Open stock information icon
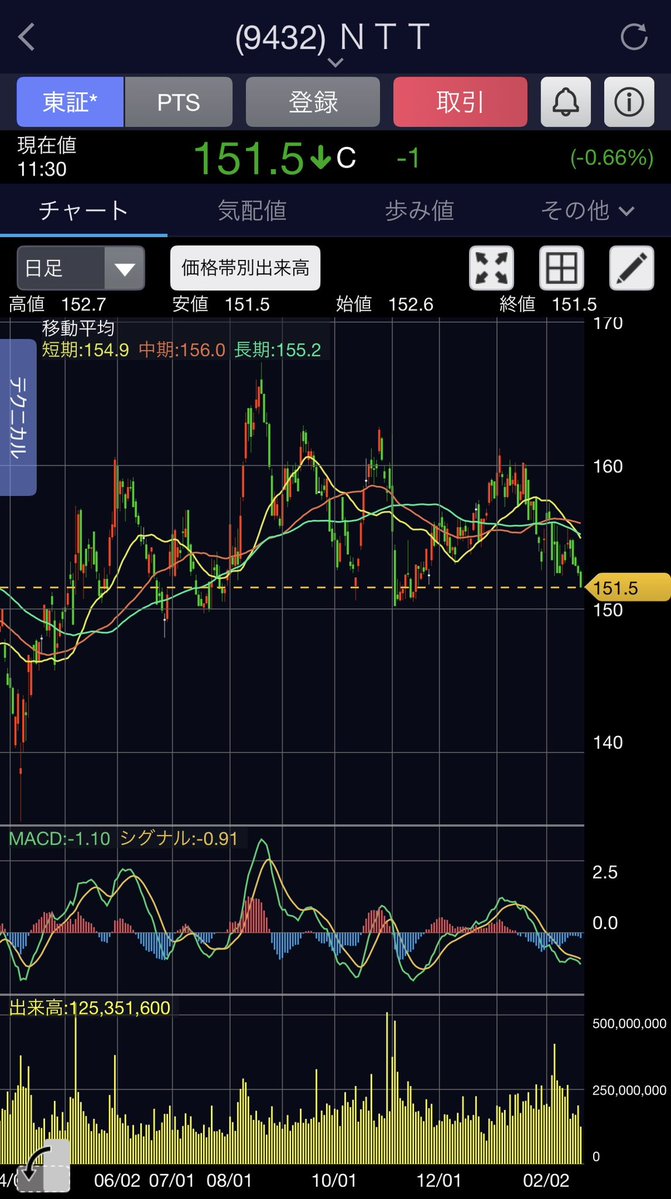671x1199 pixels. coord(629,102)
